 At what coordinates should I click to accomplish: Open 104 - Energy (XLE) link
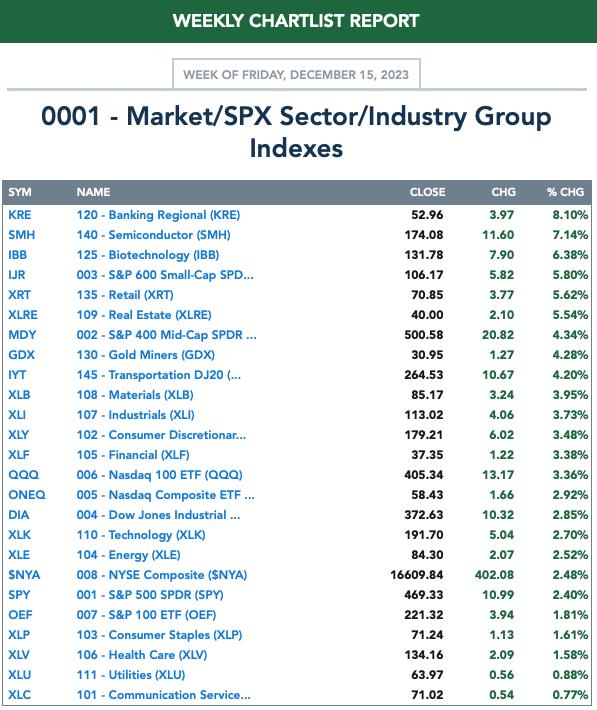tap(129, 555)
